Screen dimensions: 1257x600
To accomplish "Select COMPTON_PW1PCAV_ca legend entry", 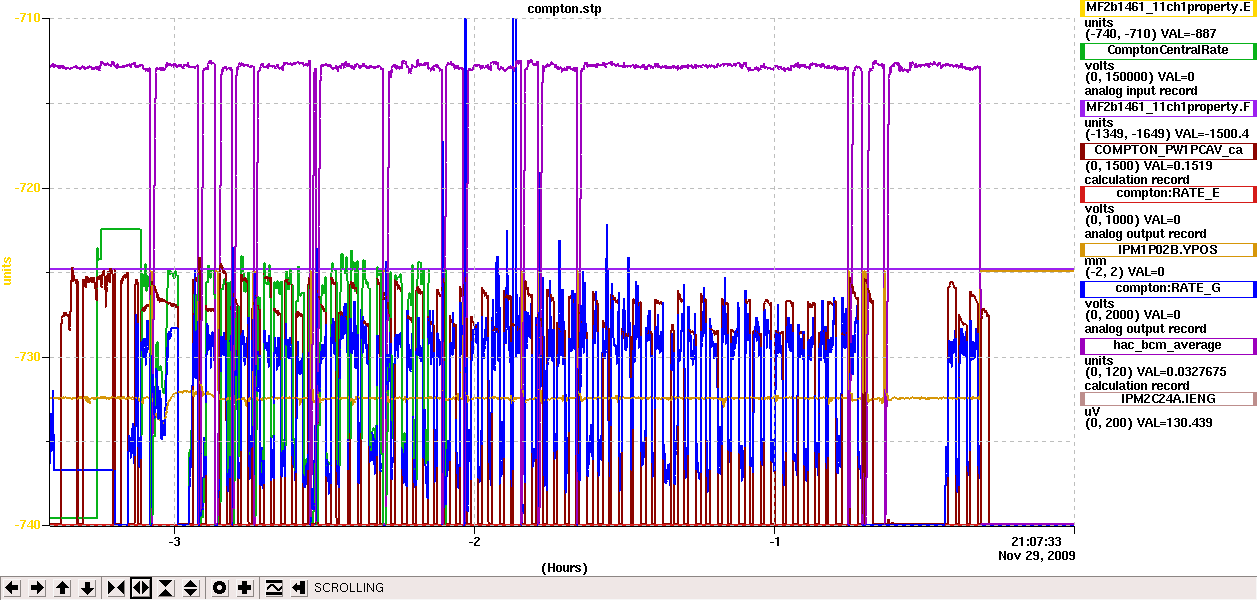I will [1169, 150].
